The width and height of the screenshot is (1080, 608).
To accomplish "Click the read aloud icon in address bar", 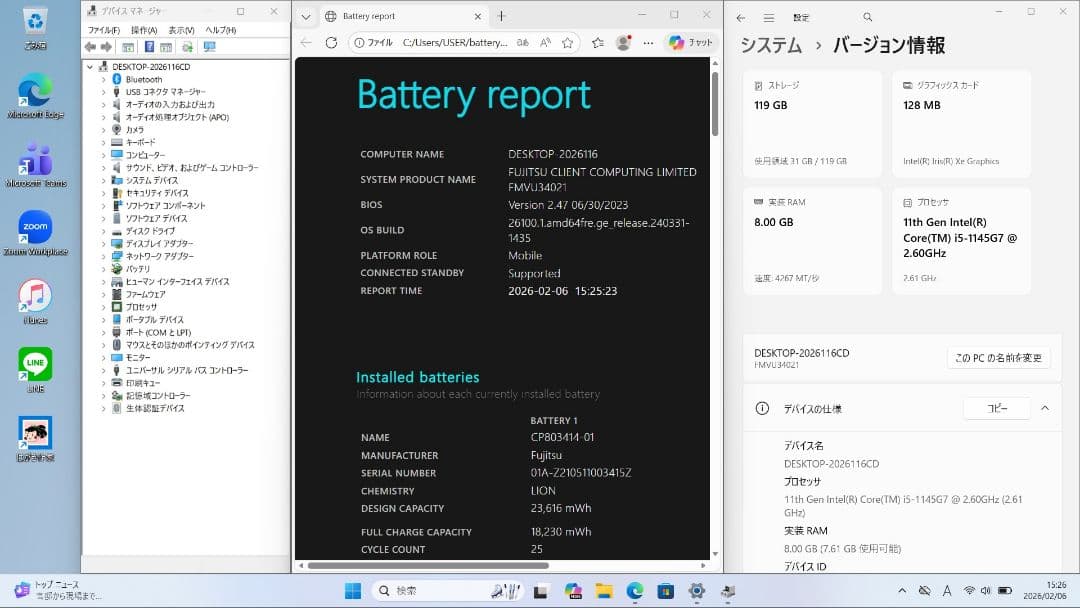I will pyautogui.click(x=545, y=43).
